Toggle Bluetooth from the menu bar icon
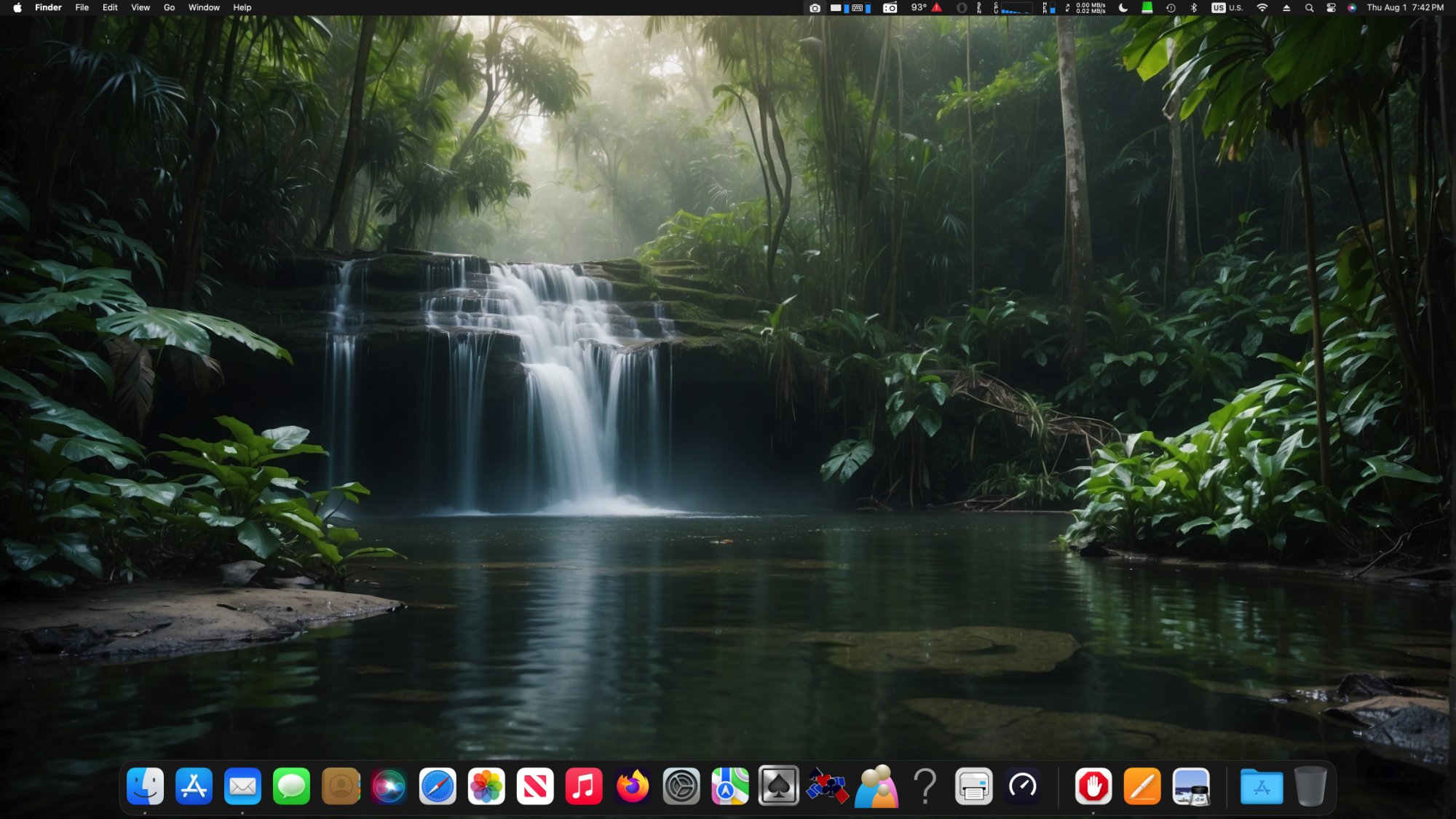Viewport: 1456px width, 819px height. pyautogui.click(x=1193, y=7)
